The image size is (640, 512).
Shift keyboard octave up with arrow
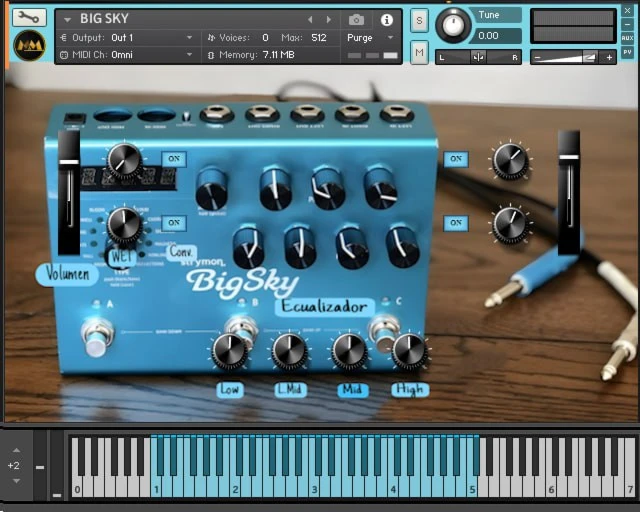pos(16,450)
